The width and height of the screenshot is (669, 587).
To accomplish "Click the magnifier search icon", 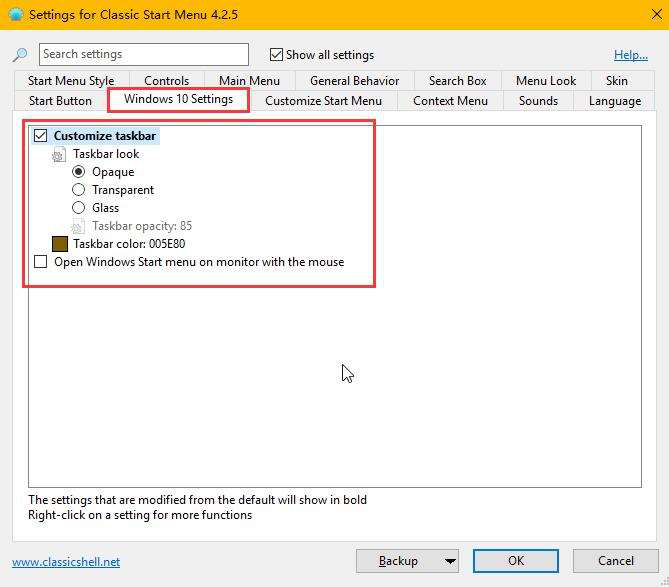I will (20, 55).
